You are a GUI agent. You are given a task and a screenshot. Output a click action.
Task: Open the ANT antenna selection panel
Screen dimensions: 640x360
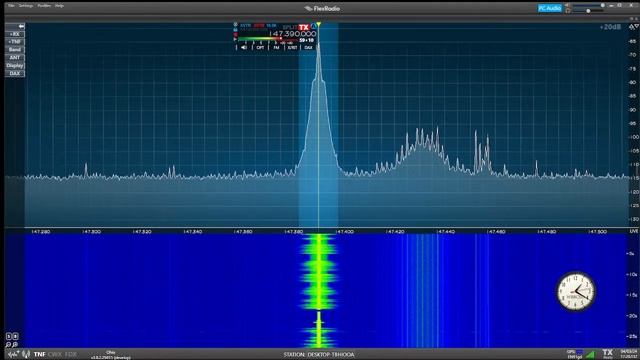point(15,58)
